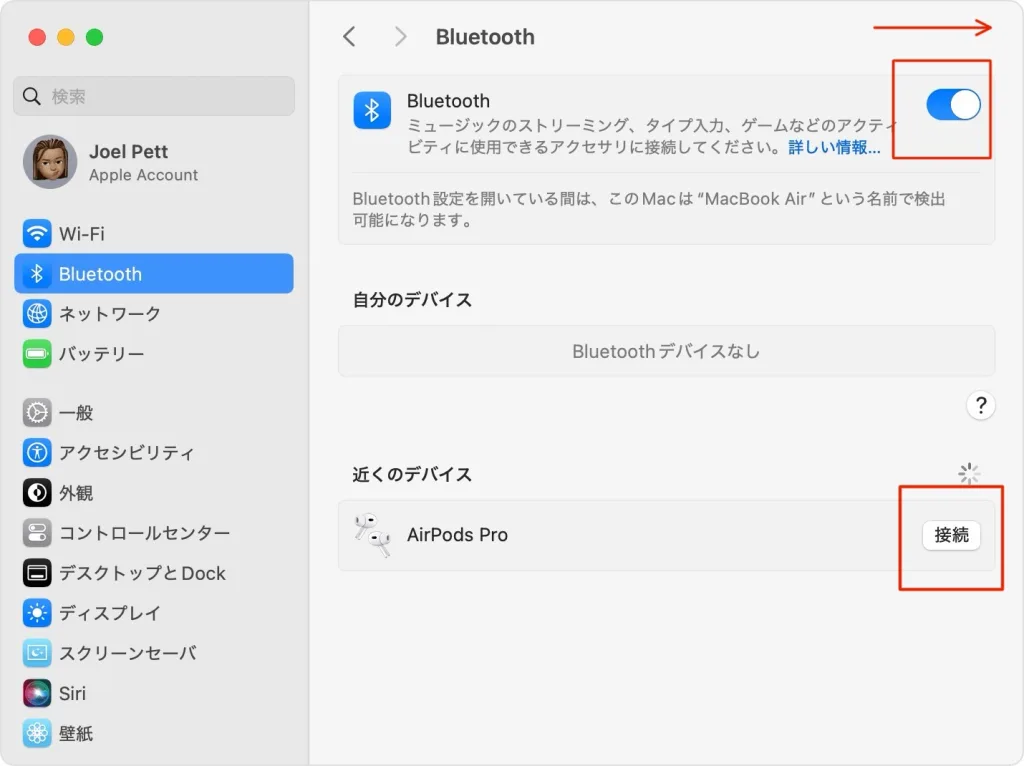Open ディスプレイ settings

(154, 613)
